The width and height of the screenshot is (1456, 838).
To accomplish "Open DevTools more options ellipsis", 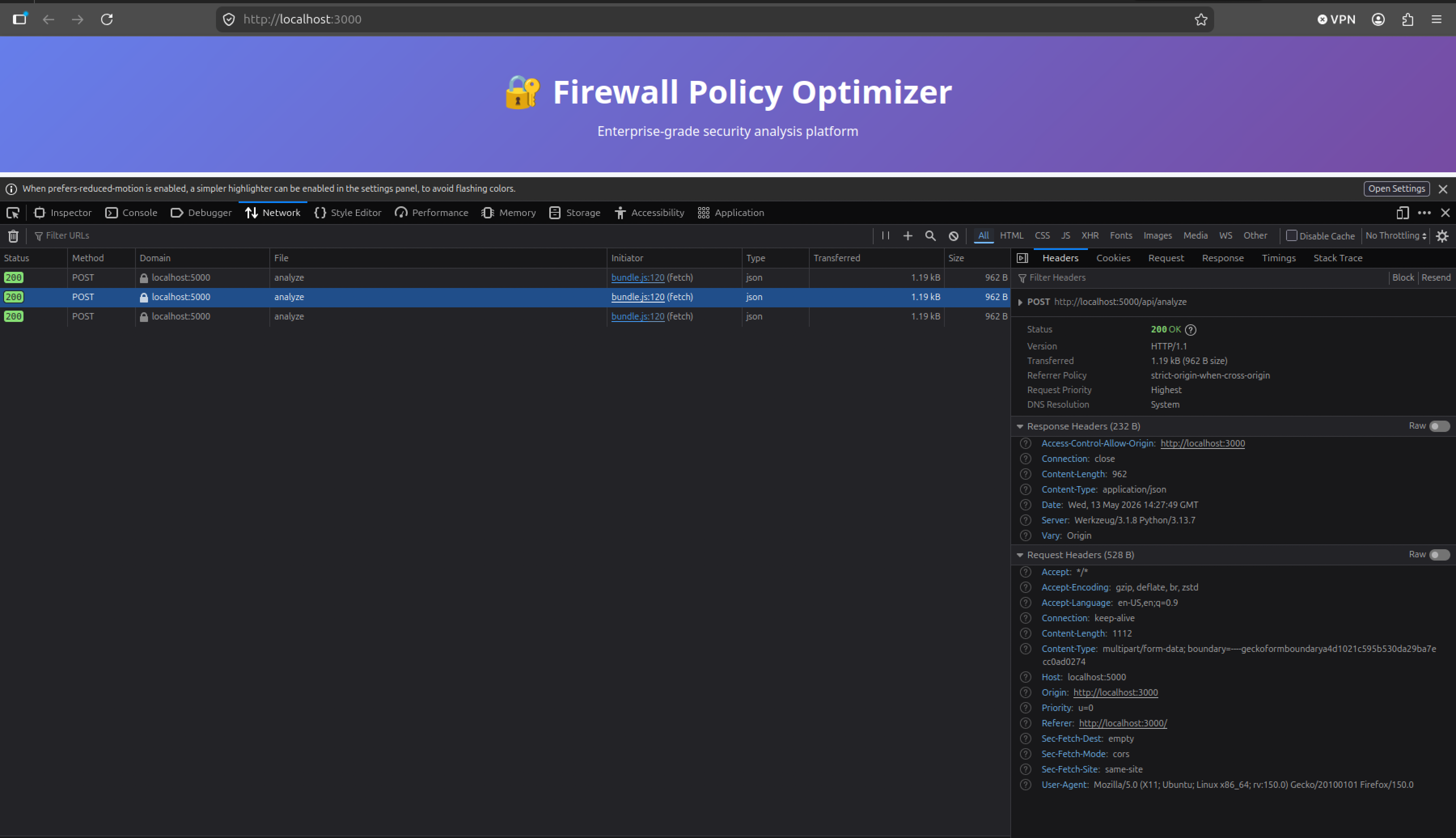I will click(1424, 213).
